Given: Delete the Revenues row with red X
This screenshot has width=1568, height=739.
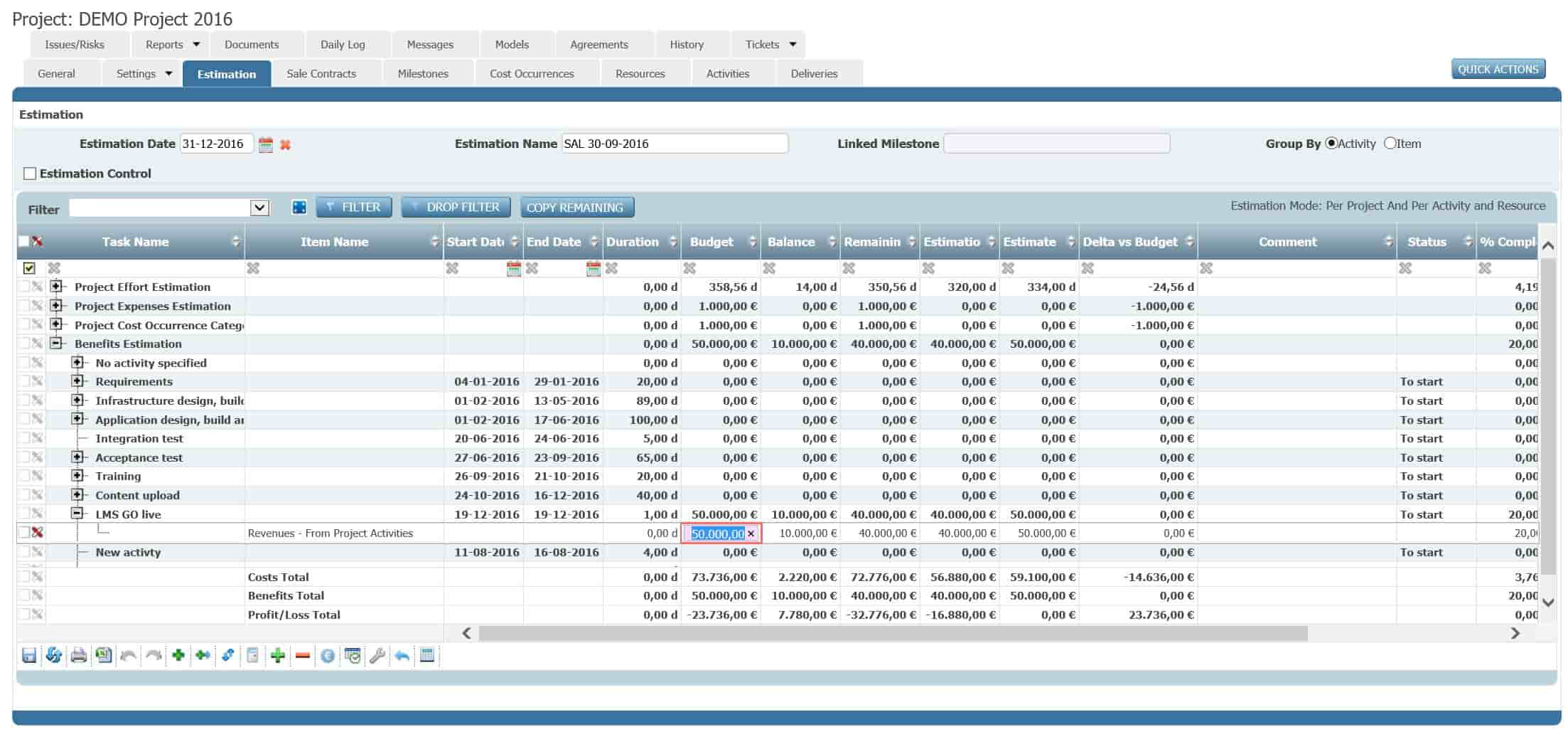Looking at the screenshot, I should click(38, 532).
